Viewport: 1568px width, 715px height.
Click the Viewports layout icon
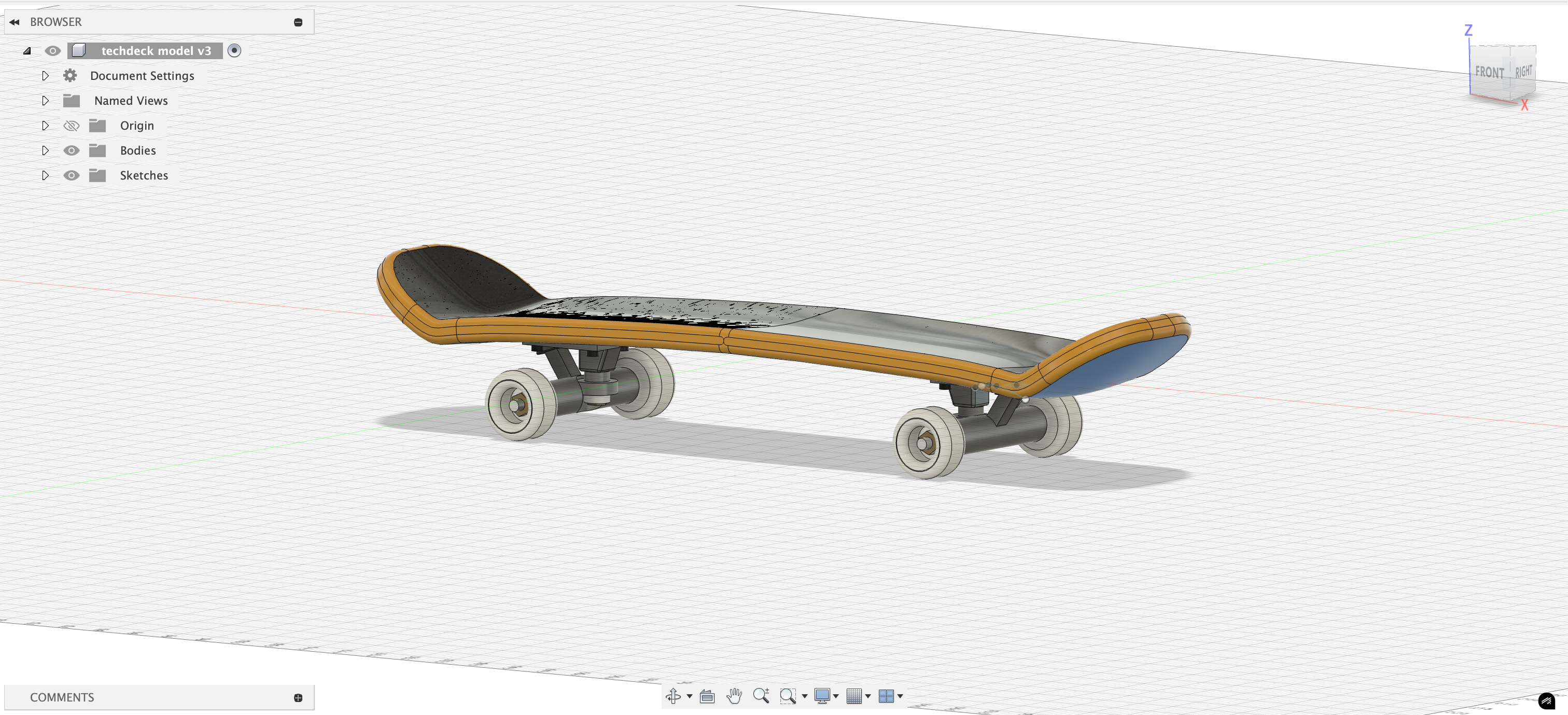click(x=886, y=695)
